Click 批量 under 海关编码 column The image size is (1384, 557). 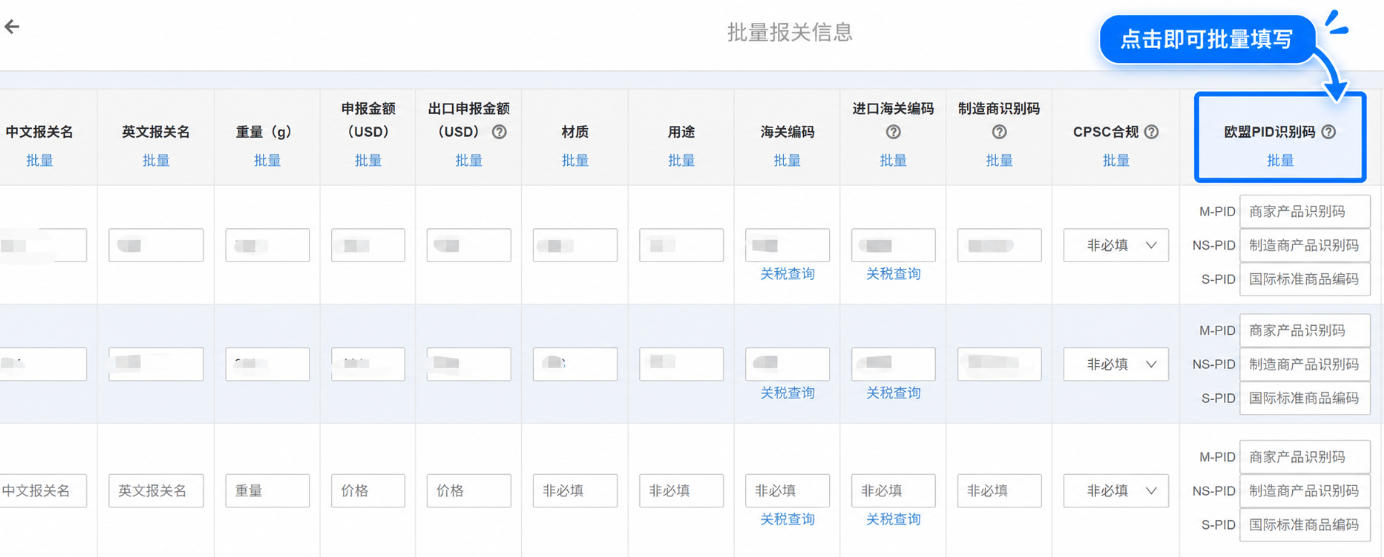787,160
